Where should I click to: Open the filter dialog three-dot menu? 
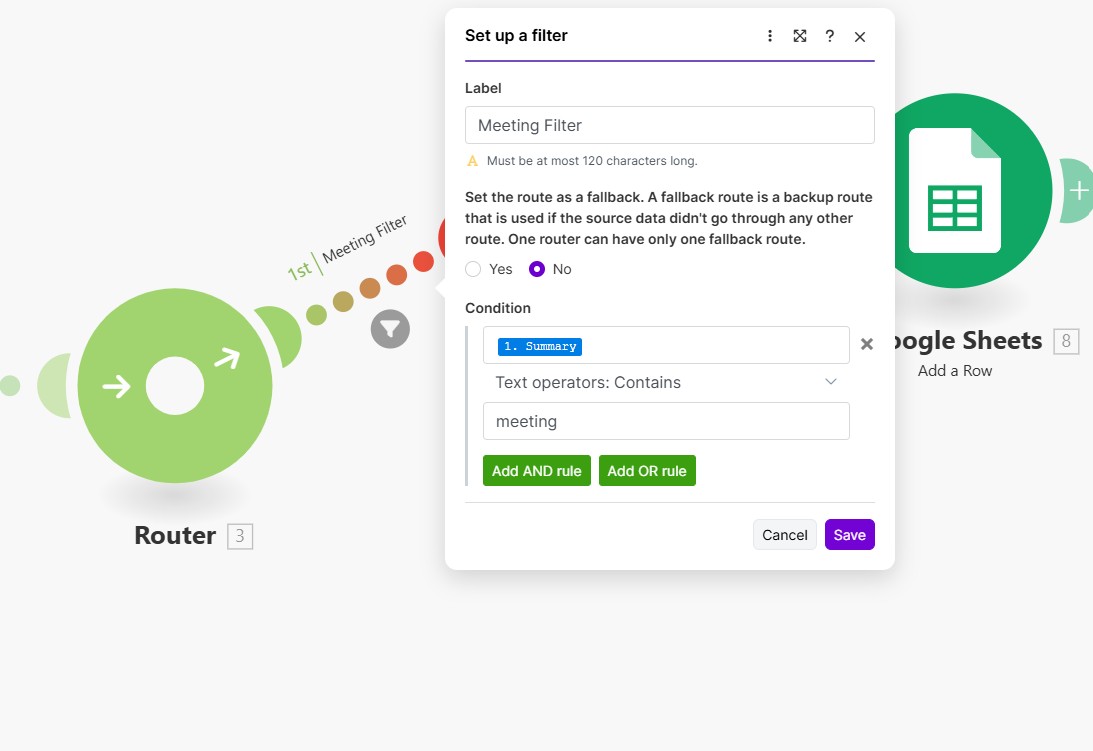click(770, 36)
